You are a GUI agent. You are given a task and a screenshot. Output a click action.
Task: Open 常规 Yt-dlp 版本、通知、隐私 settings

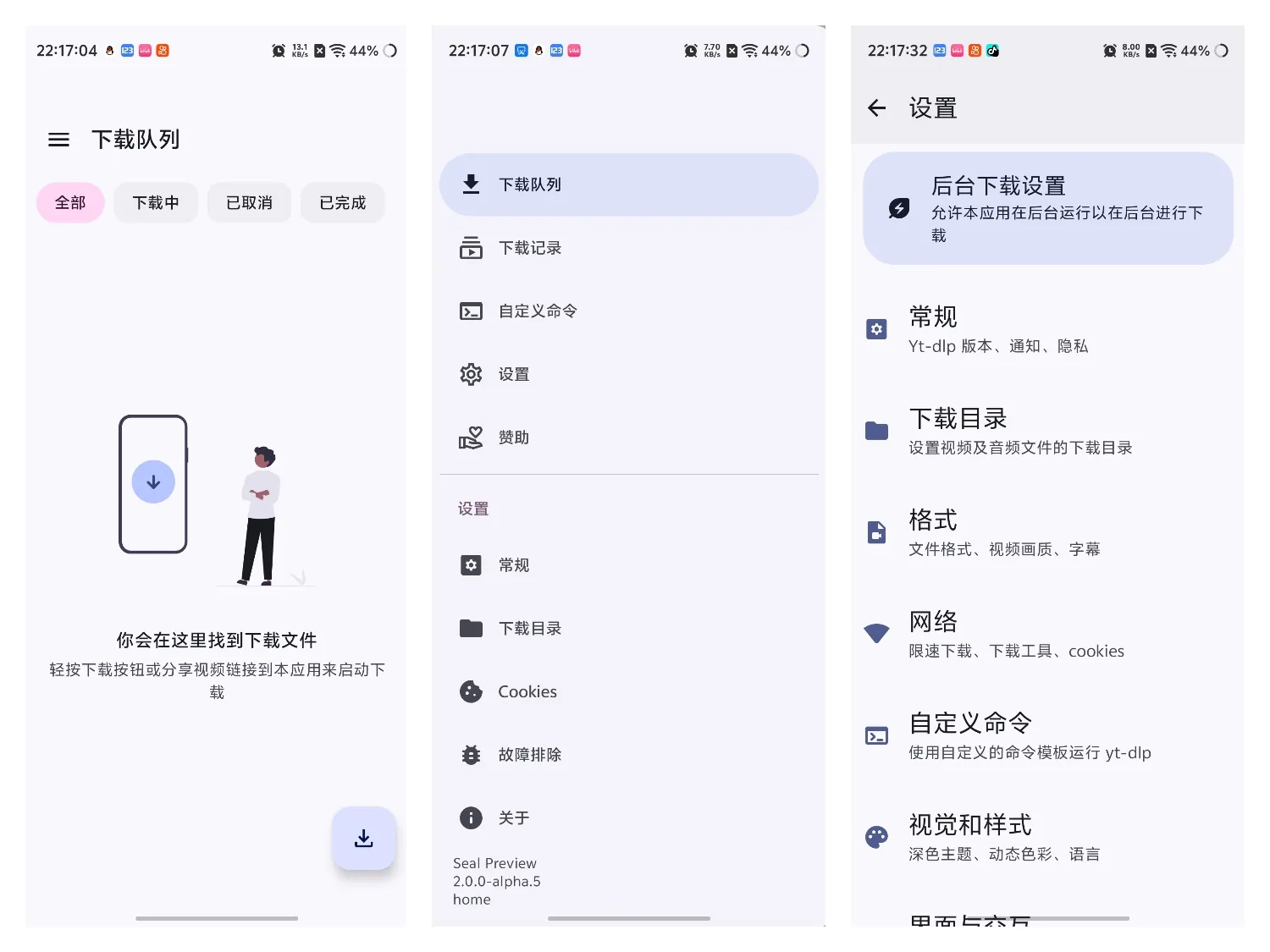click(x=1048, y=329)
